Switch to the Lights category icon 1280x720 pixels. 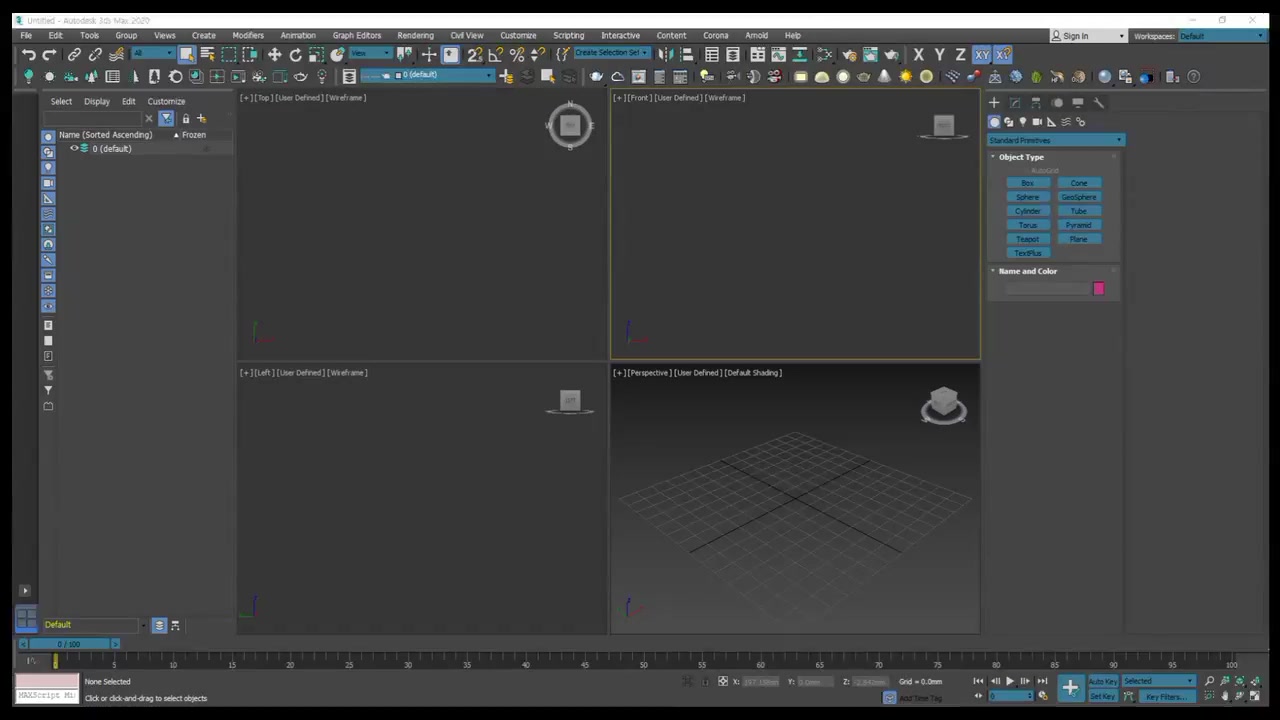coord(1022,122)
